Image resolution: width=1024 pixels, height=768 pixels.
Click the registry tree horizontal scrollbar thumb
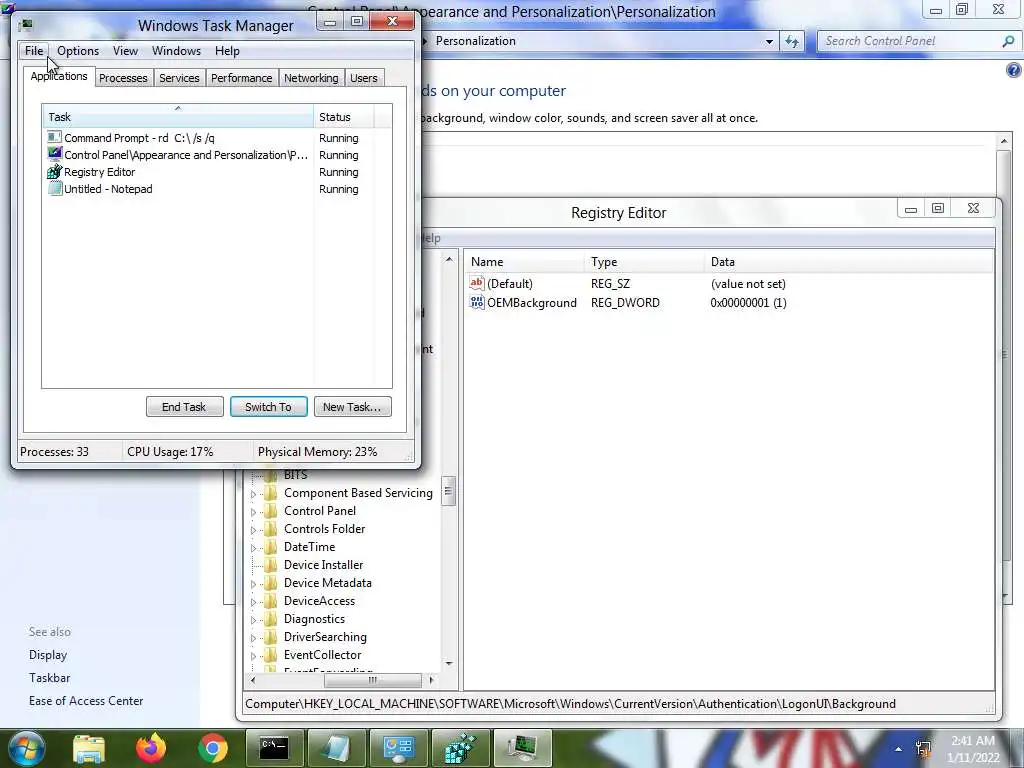point(372,680)
